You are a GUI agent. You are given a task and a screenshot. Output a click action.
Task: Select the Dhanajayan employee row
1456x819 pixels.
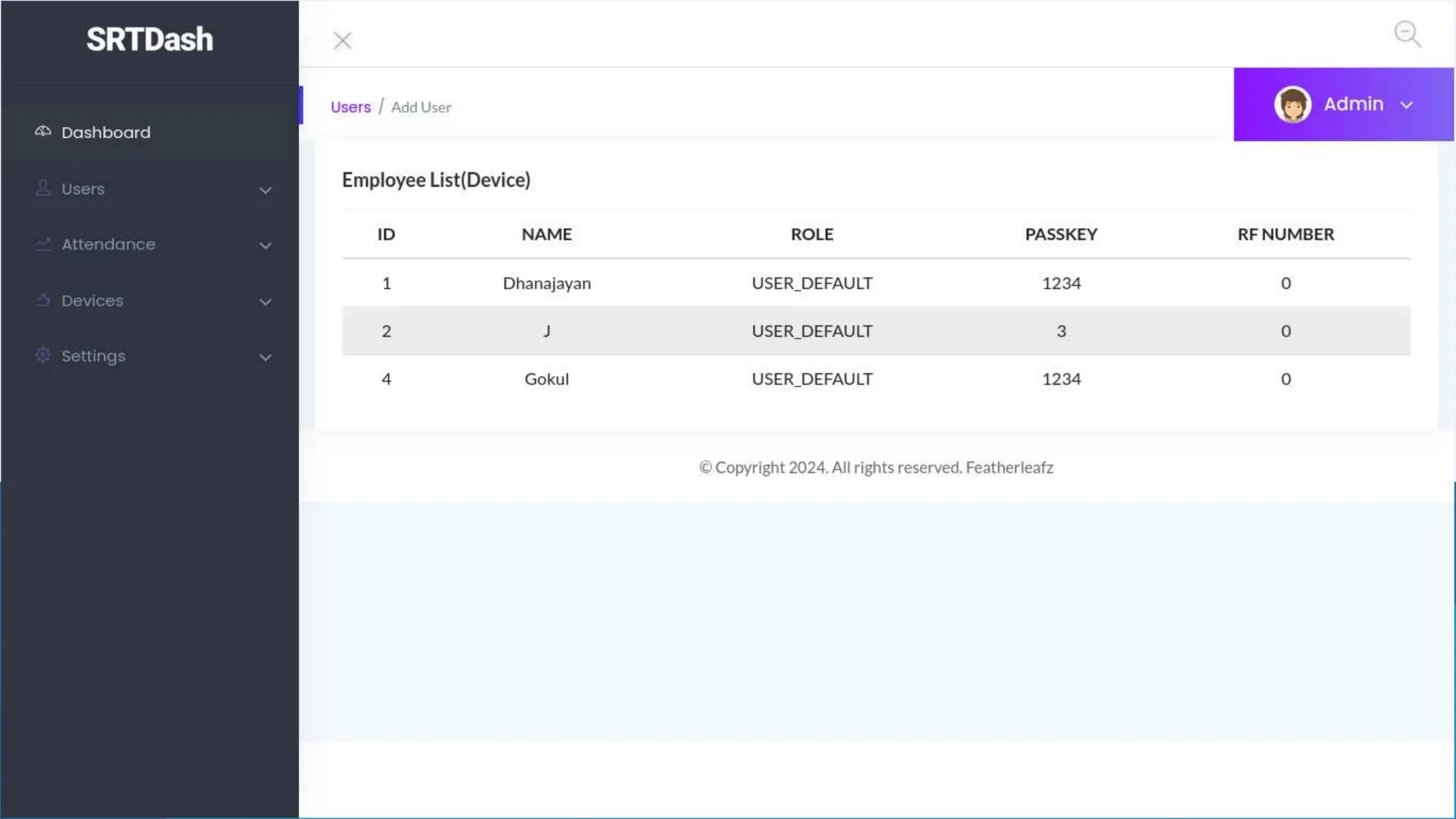coord(546,283)
